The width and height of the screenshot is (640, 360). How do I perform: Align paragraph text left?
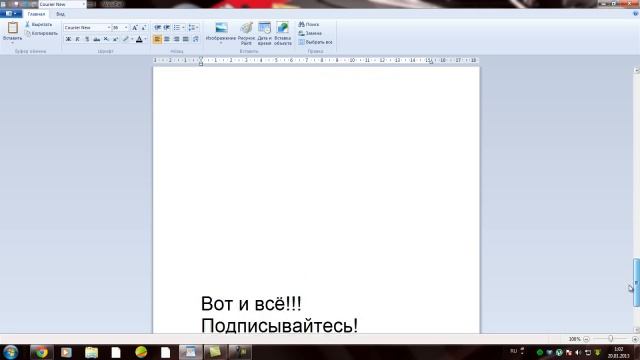click(x=157, y=39)
